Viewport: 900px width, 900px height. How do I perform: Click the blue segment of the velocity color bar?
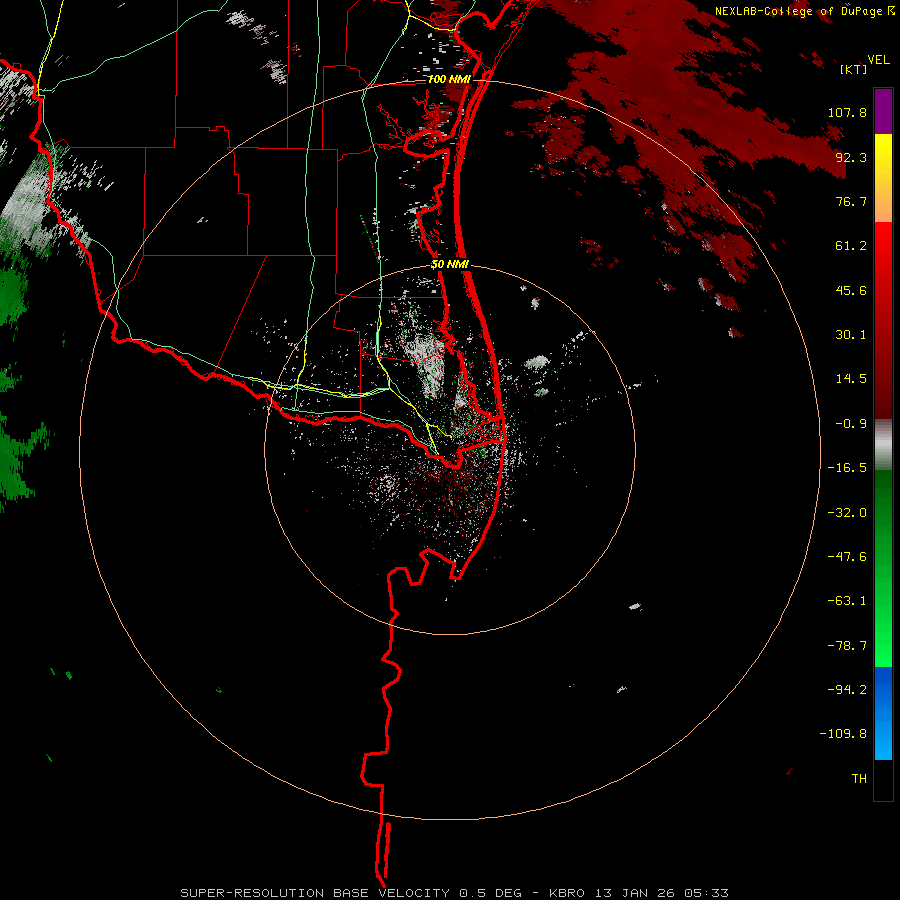click(883, 713)
